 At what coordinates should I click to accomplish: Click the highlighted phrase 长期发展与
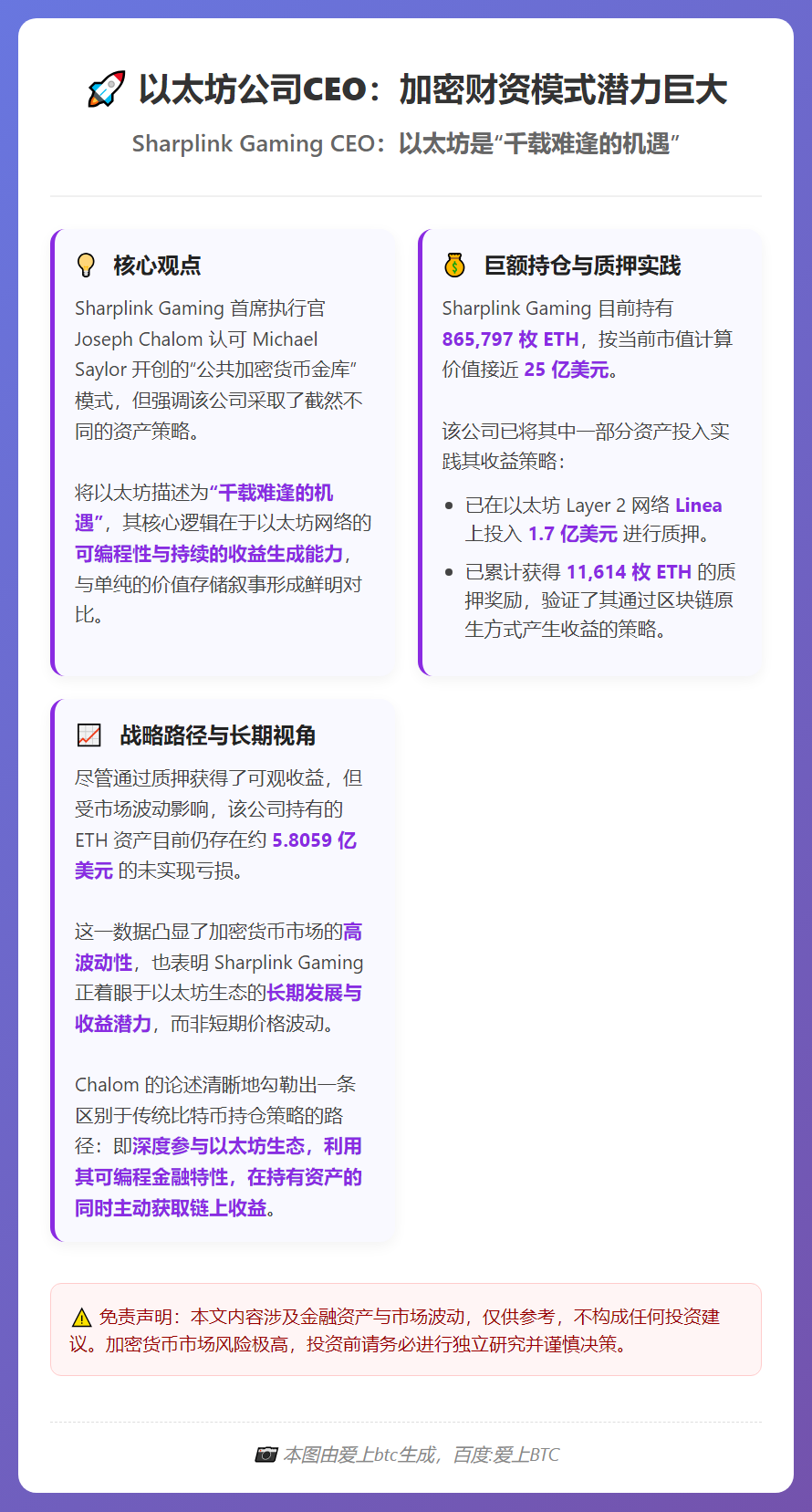point(315,993)
